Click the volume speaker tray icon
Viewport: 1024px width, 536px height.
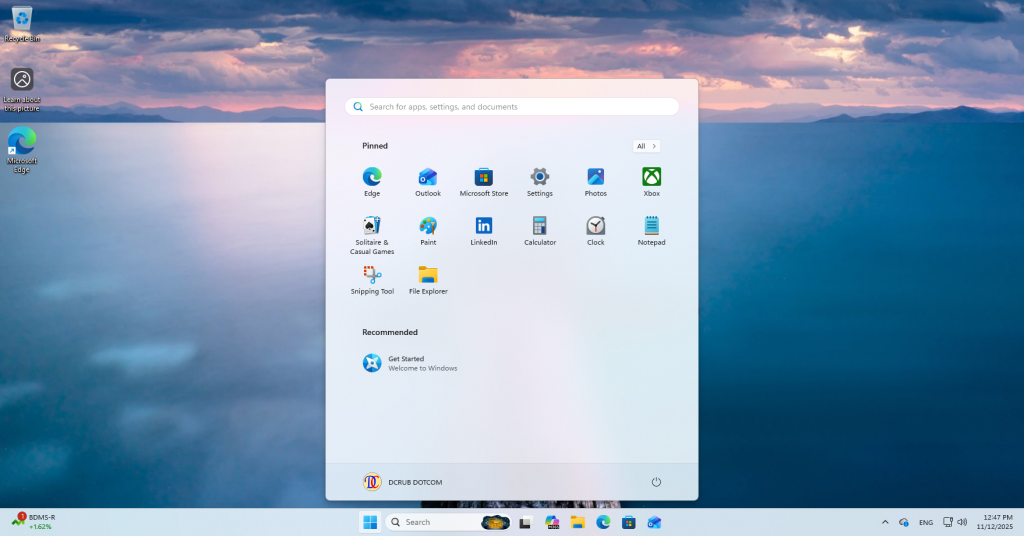click(x=962, y=522)
